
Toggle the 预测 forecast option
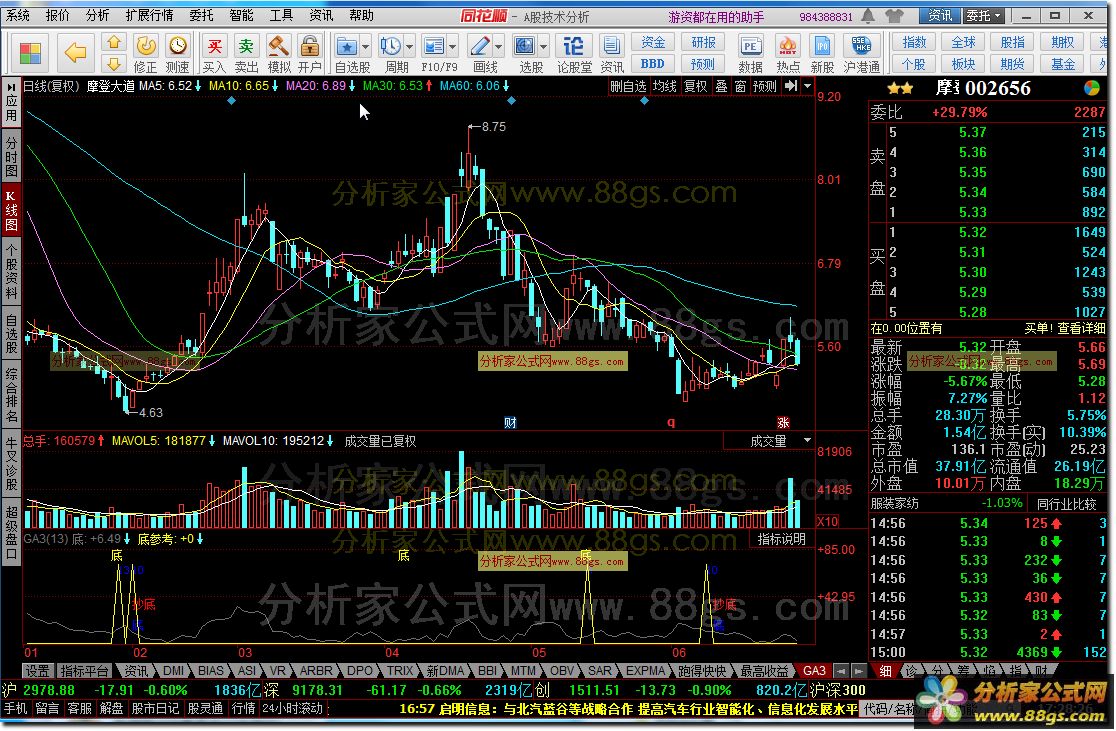(x=765, y=86)
